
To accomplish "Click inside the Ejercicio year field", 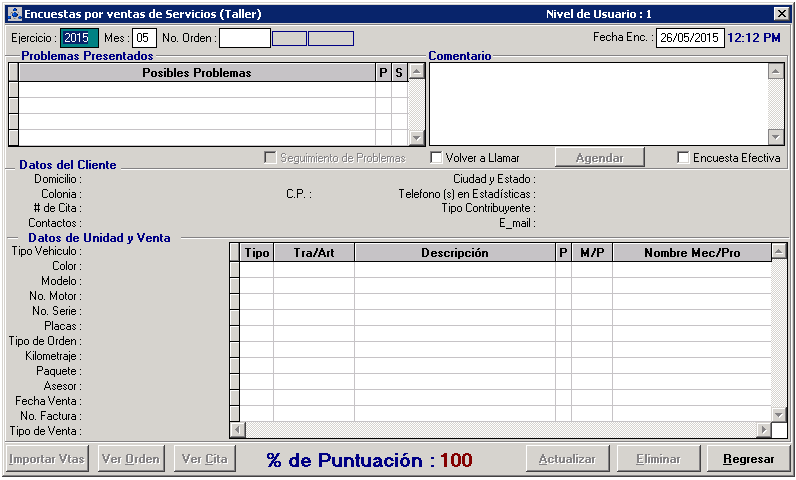I will (x=79, y=38).
